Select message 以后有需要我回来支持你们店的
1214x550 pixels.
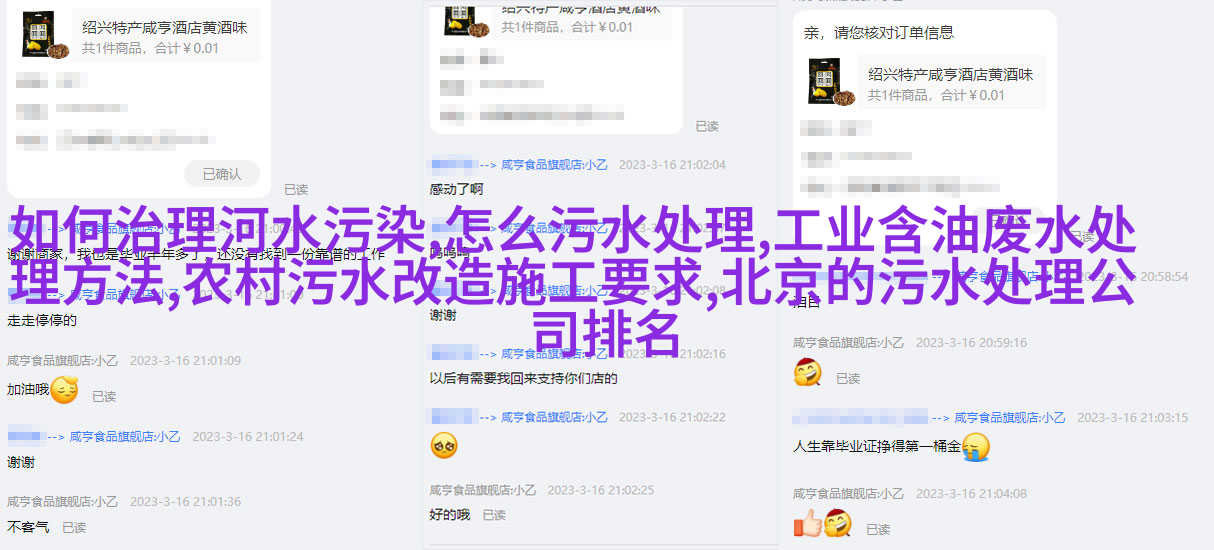pos(523,379)
